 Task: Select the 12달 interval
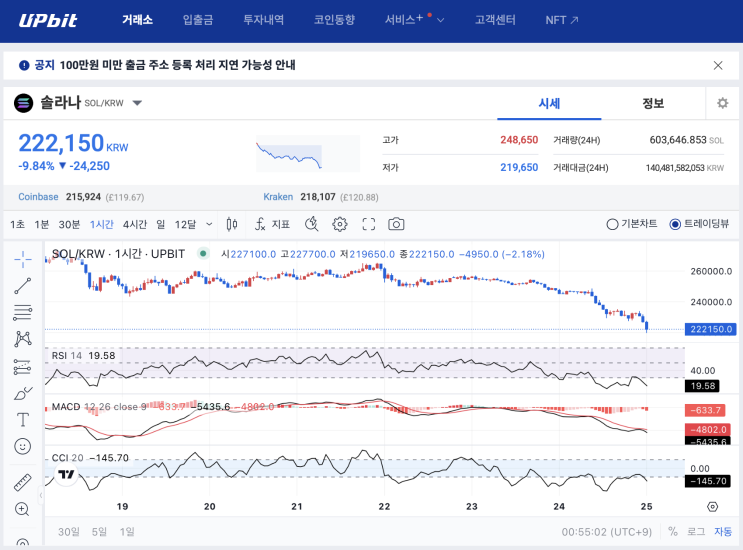pyautogui.click(x=185, y=224)
